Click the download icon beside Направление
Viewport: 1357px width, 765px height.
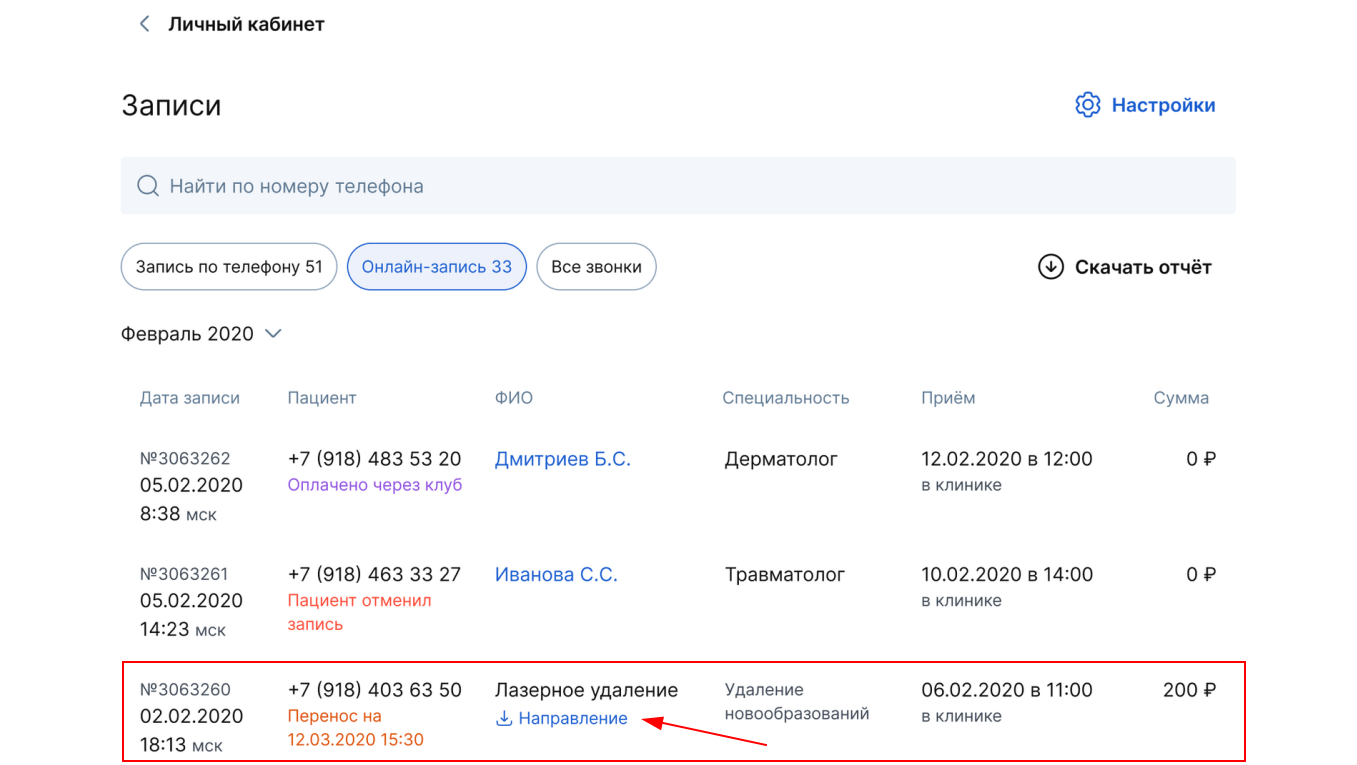504,718
